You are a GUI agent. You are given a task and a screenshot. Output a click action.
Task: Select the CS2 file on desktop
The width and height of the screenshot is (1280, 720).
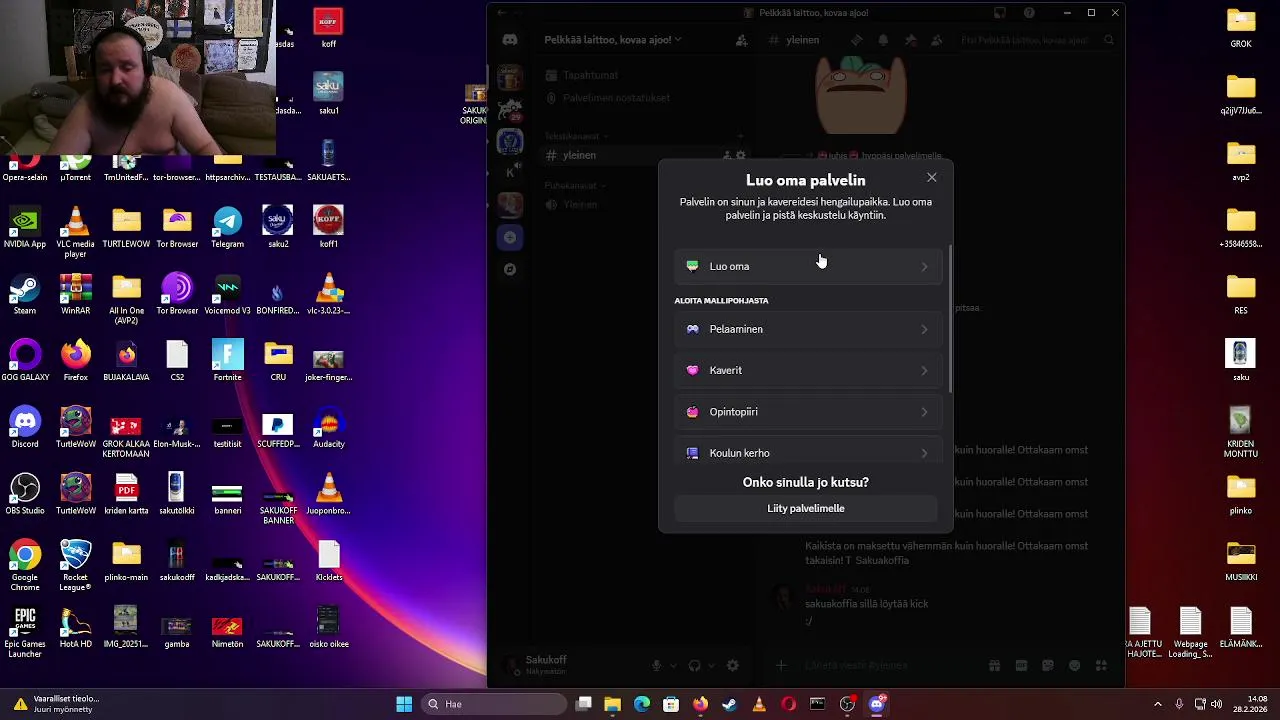point(177,360)
